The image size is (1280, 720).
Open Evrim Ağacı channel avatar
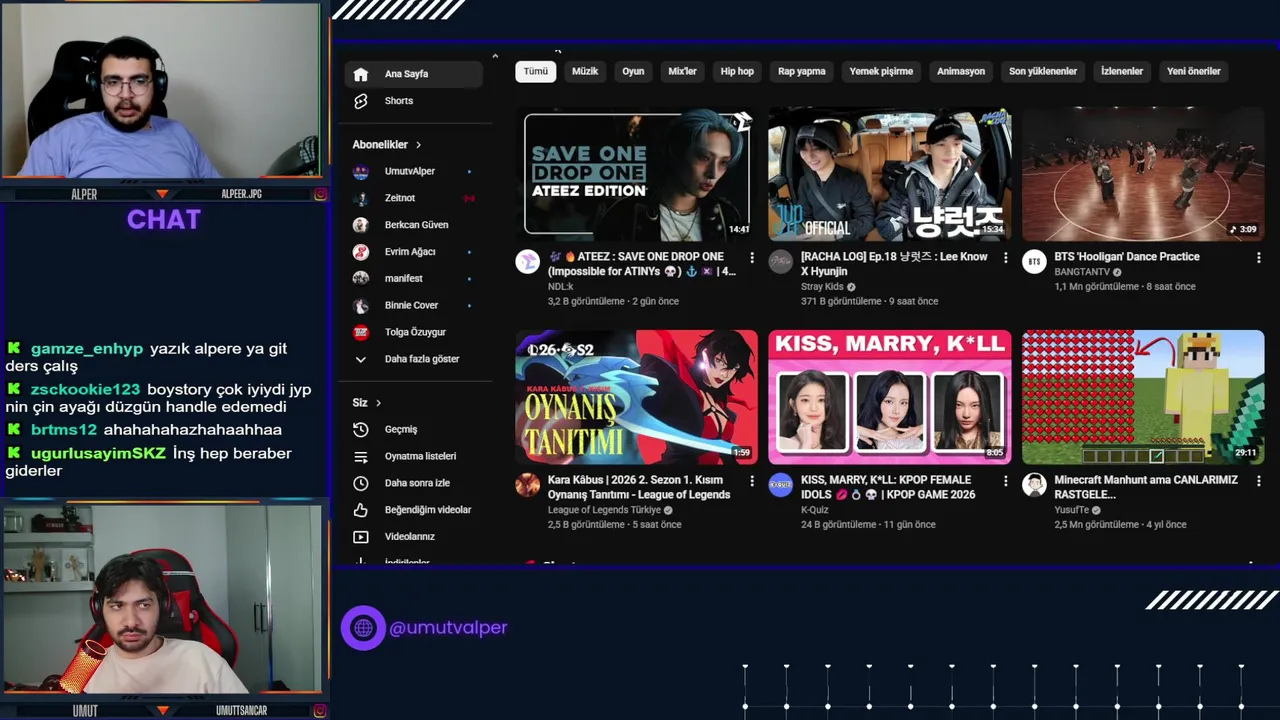361,252
